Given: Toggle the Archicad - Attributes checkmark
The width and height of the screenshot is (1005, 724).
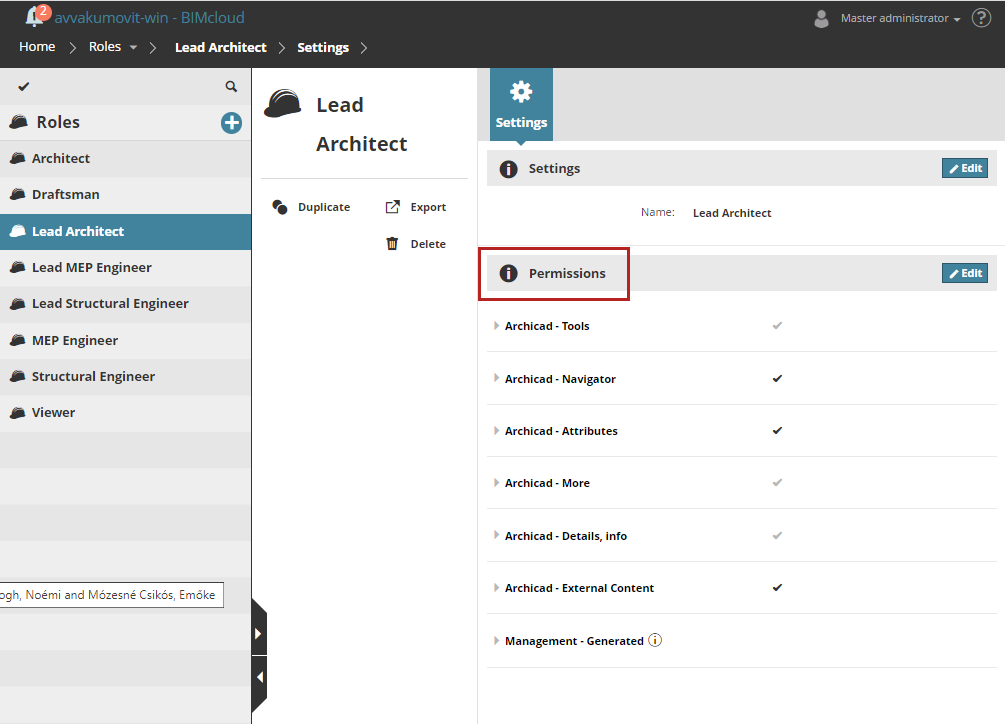Looking at the screenshot, I should [777, 431].
